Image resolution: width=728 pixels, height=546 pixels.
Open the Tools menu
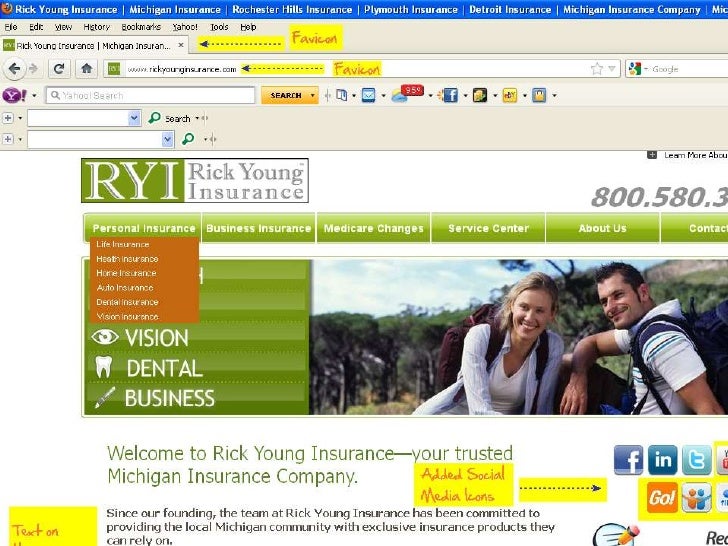219,27
